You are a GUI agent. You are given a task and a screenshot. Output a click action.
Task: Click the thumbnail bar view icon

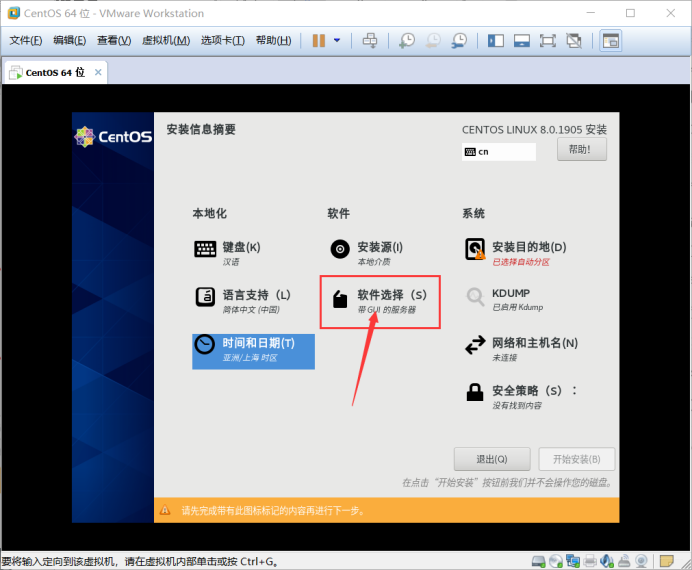click(522, 41)
